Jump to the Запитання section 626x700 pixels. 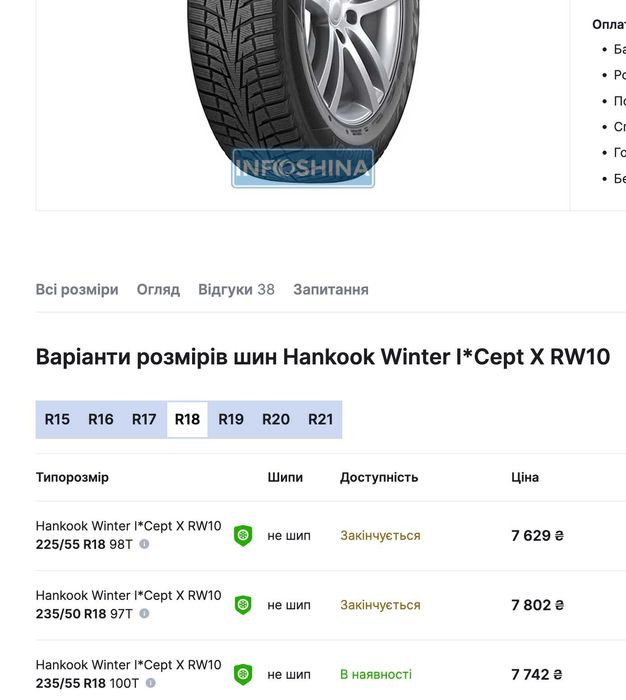coord(331,290)
